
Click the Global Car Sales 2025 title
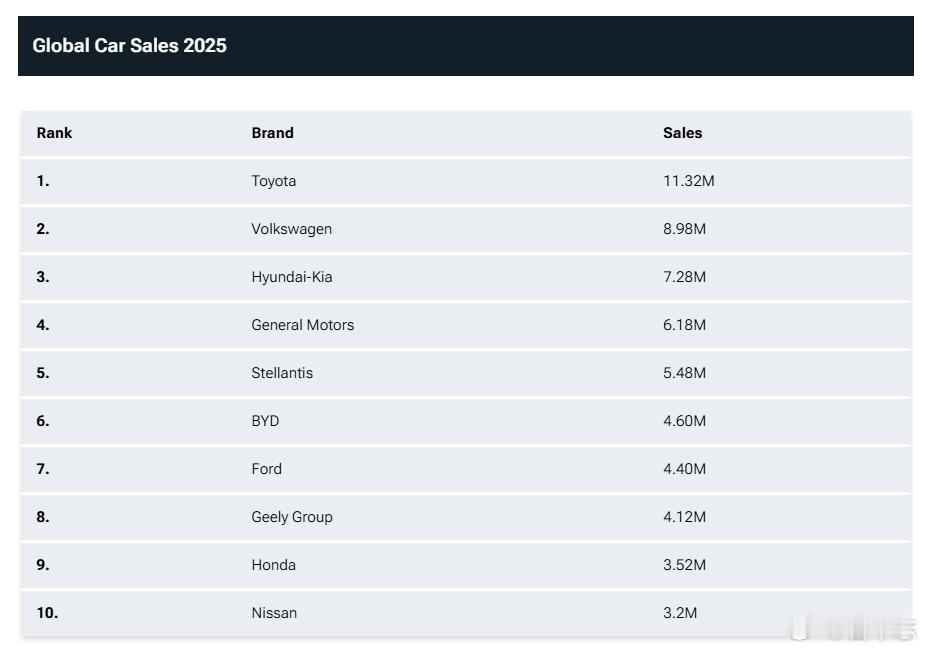pyautogui.click(x=129, y=45)
